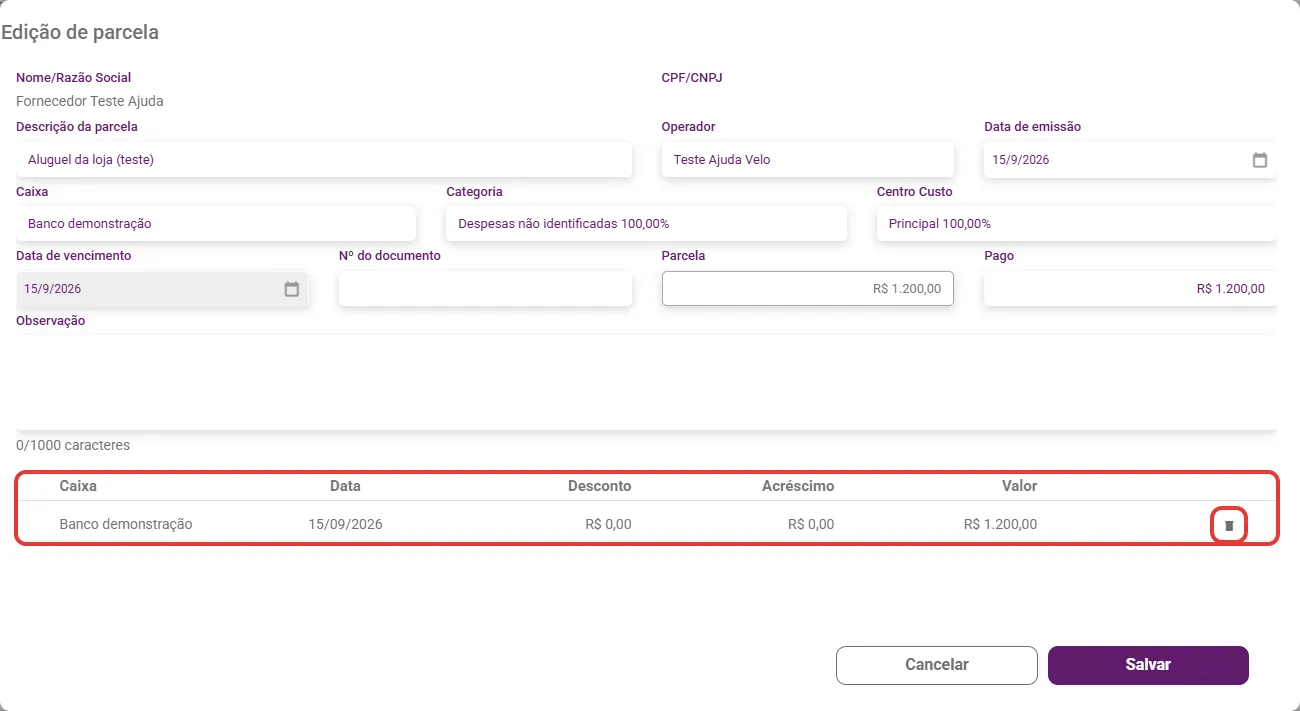Edit the Pago value field

coord(1130,289)
